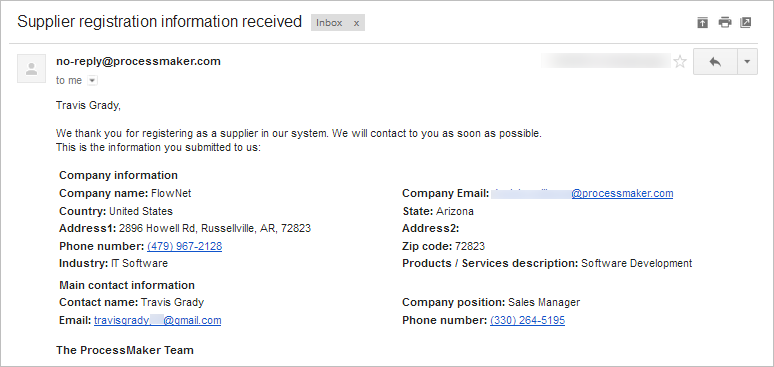774x367 pixels.
Task: Open the more options dropdown beside reply
Action: [747, 62]
